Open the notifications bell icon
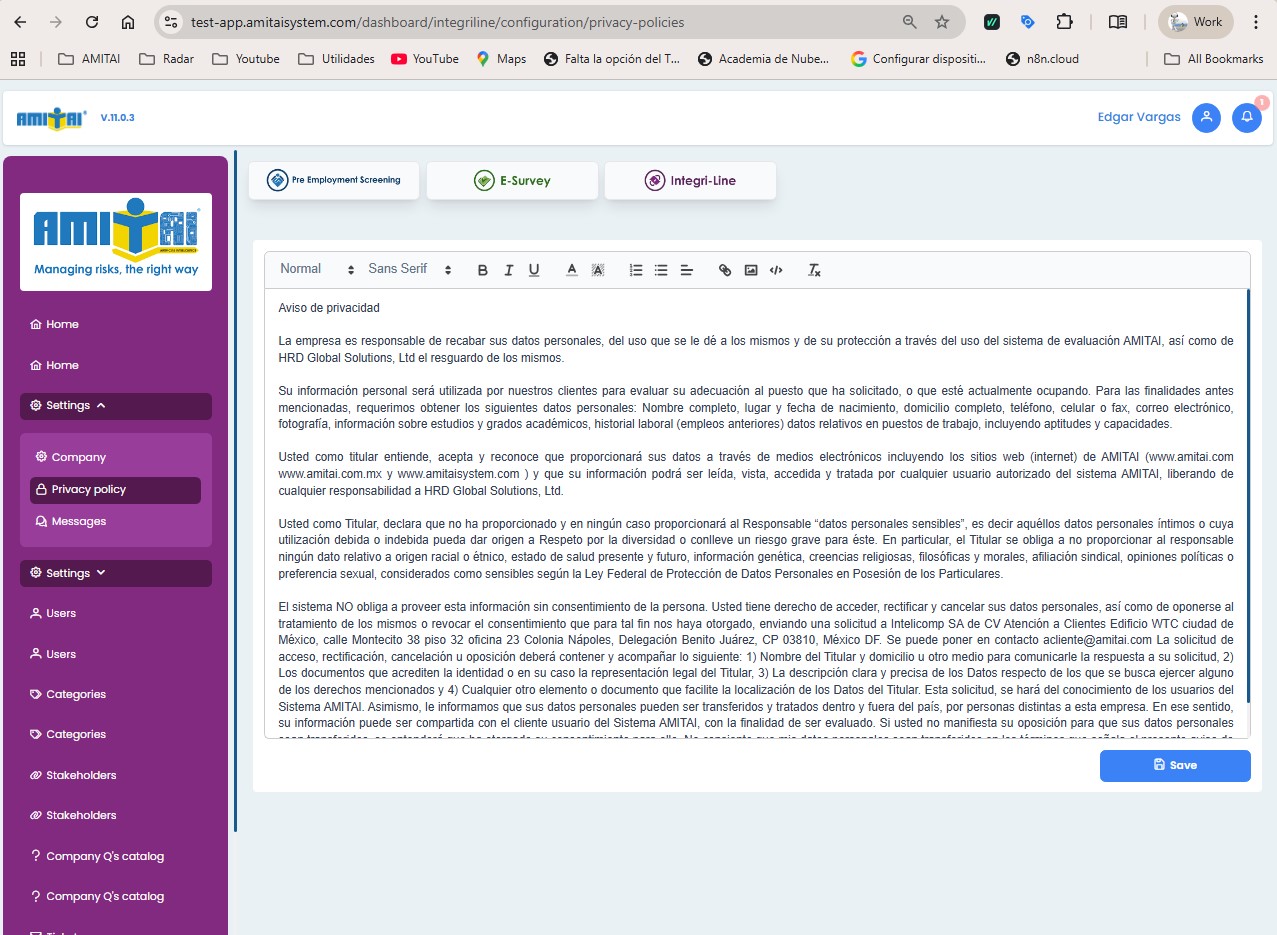 (x=1246, y=117)
